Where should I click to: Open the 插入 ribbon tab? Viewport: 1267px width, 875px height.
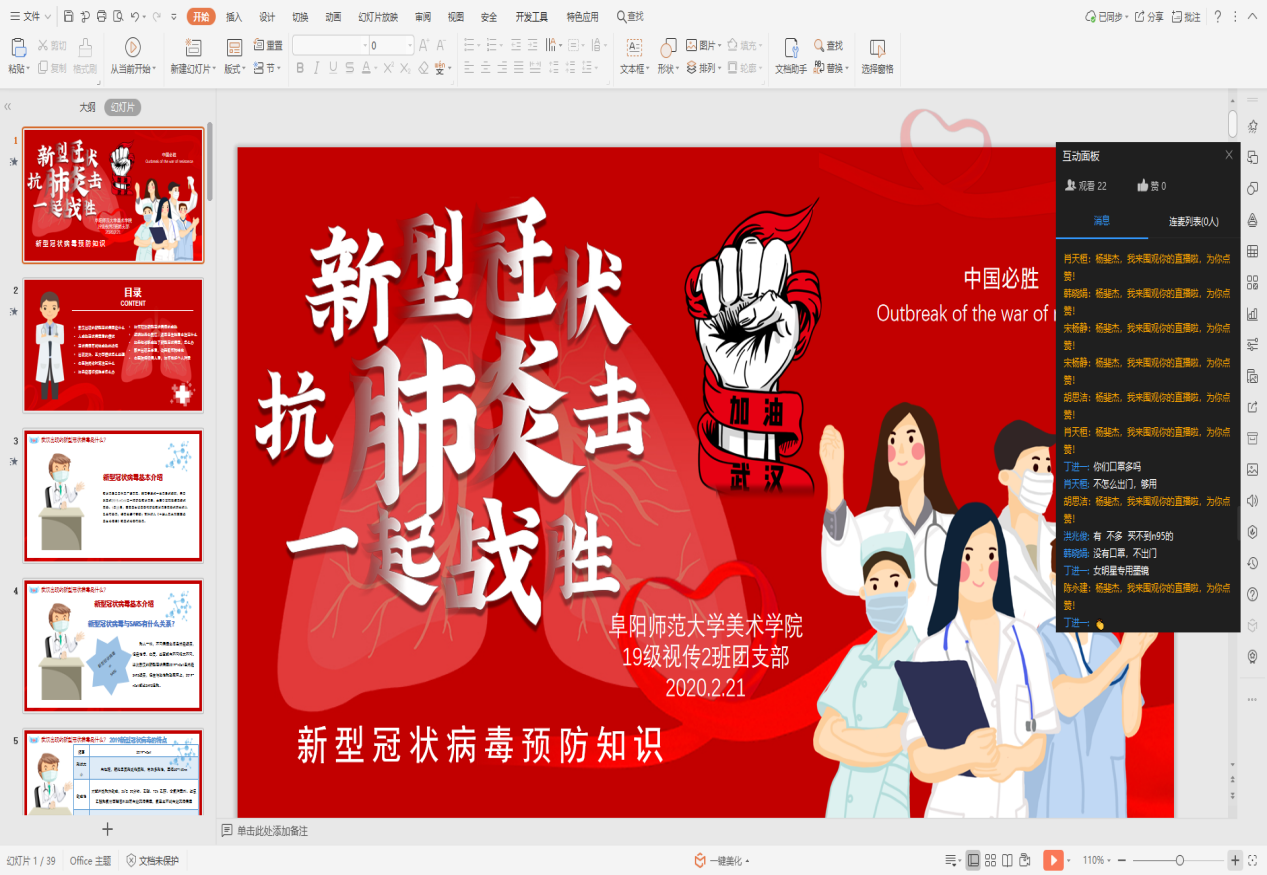(x=233, y=17)
